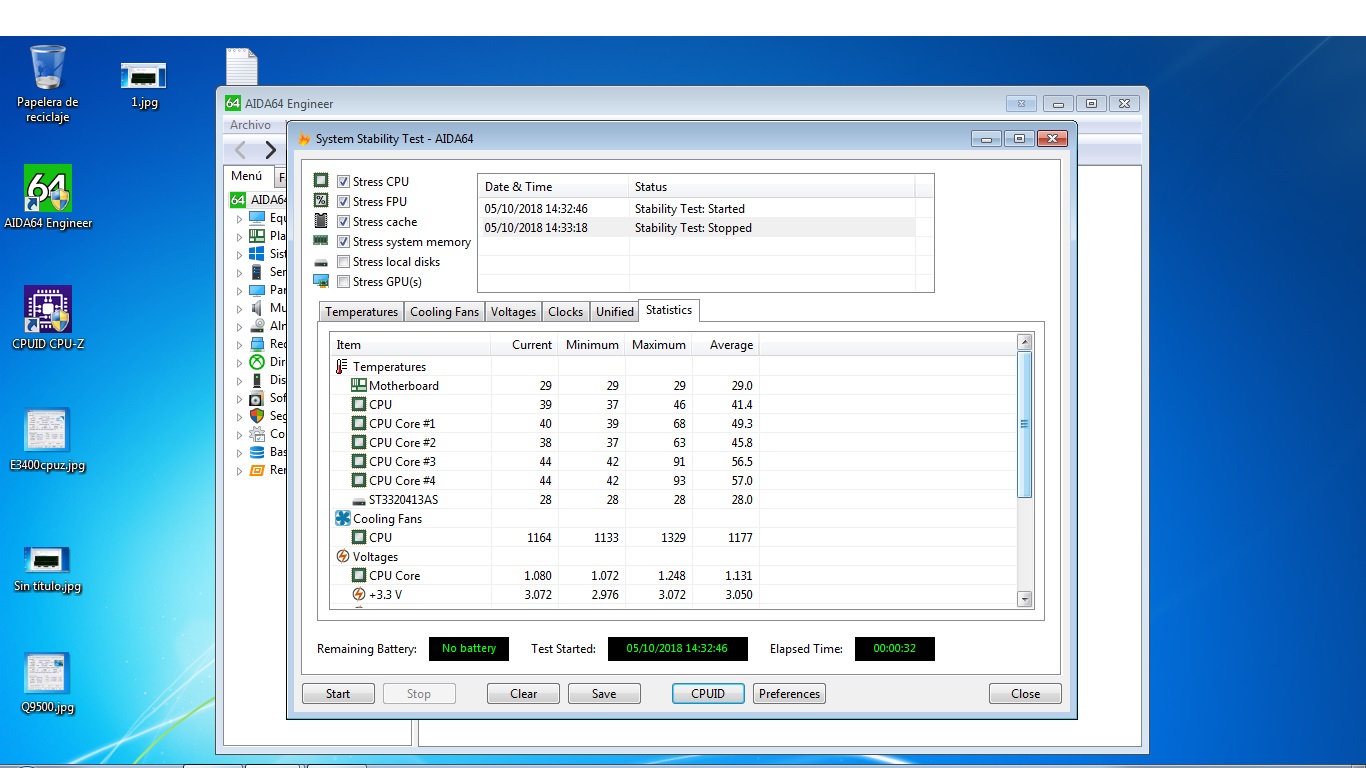Select the Motherboard temperature row
The width and height of the screenshot is (1366, 768).
[x=673, y=386]
